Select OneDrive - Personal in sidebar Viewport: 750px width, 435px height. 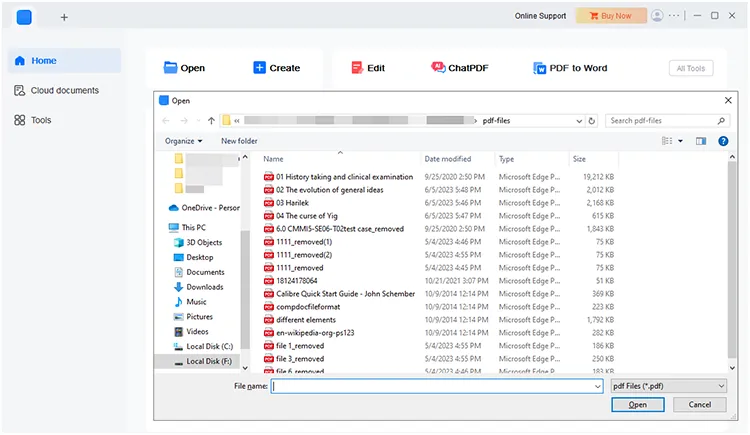click(204, 208)
